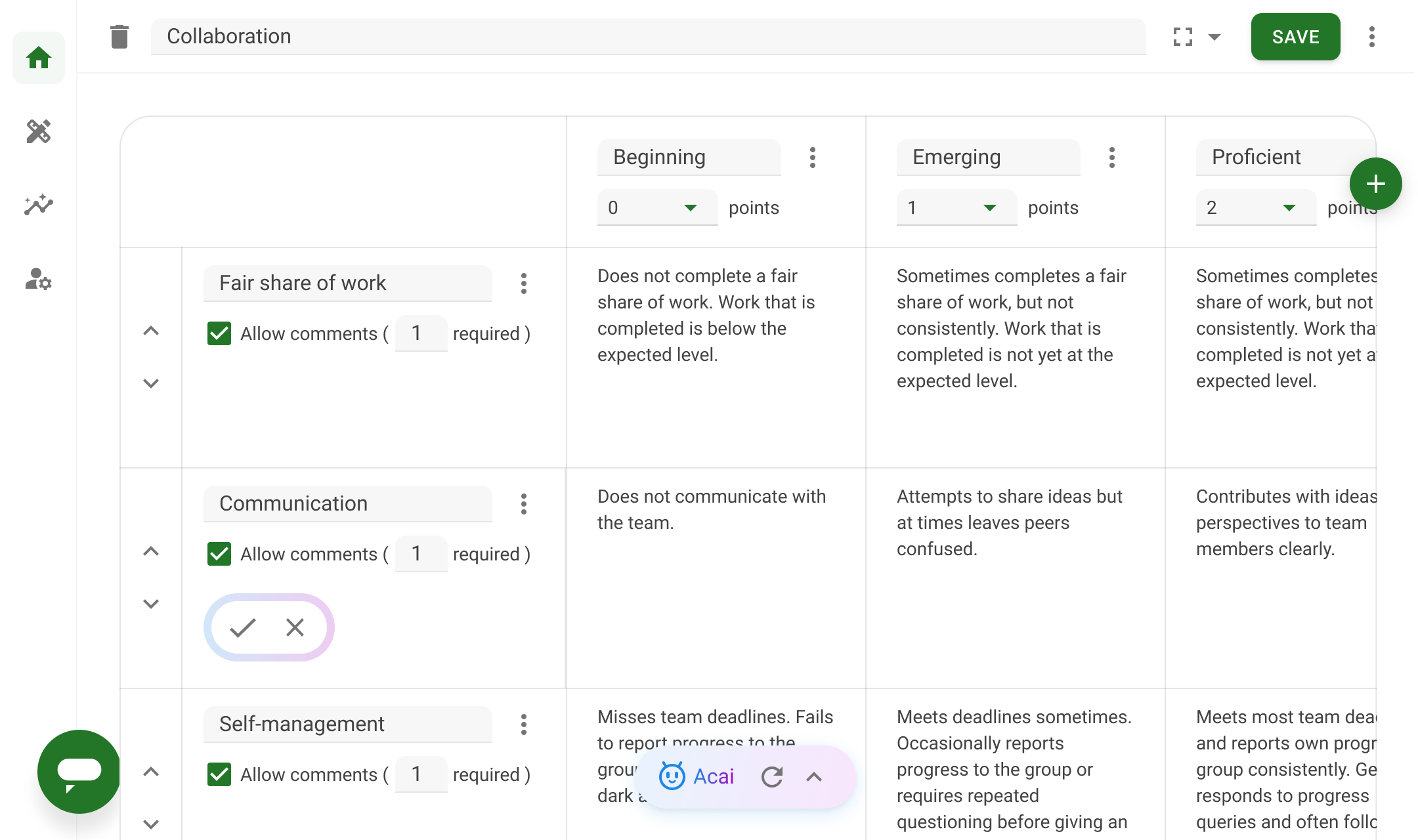Viewport: 1418px width, 840px height.
Task: Accept the suggestion with the checkmark button
Action: (x=243, y=627)
